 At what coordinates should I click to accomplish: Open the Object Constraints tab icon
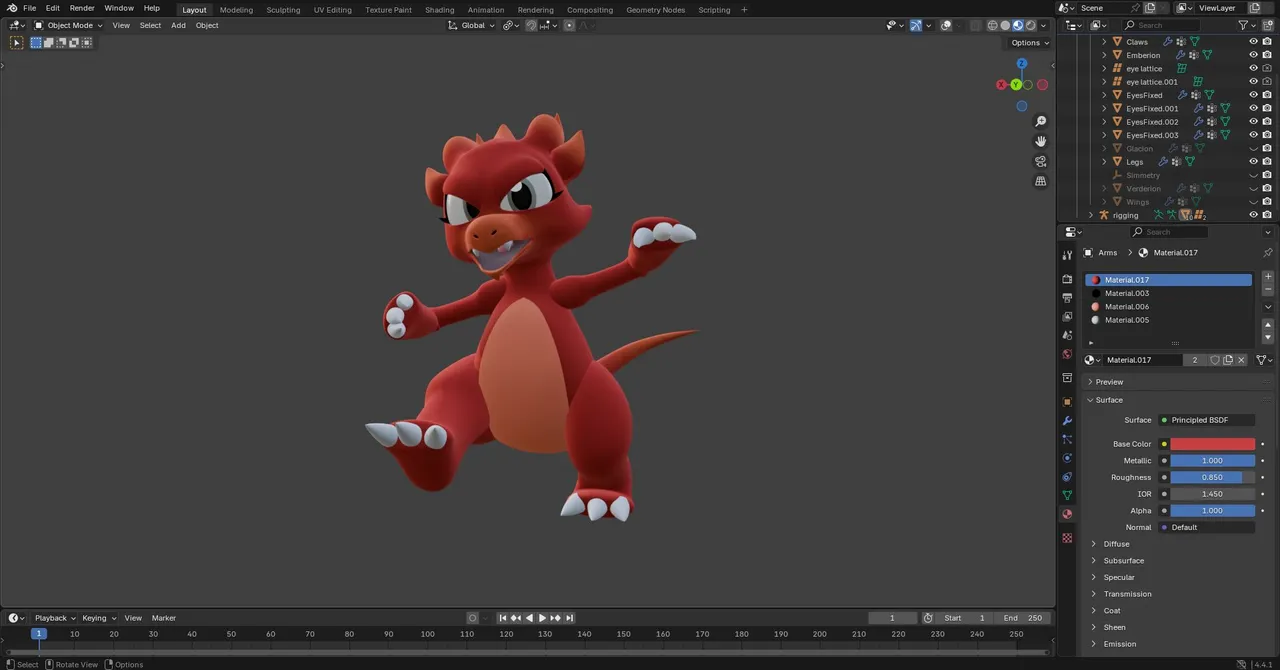pos(1067,477)
